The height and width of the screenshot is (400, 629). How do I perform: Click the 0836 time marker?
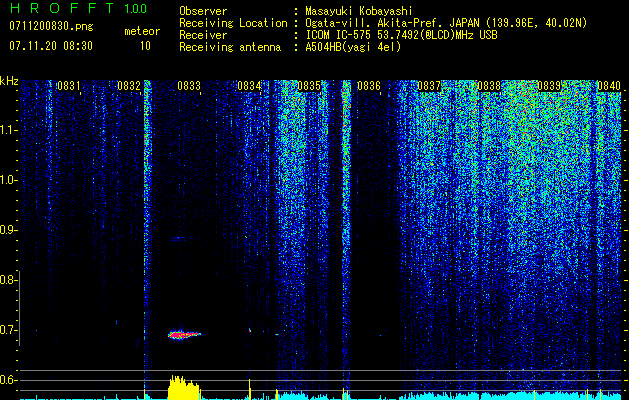369,86
